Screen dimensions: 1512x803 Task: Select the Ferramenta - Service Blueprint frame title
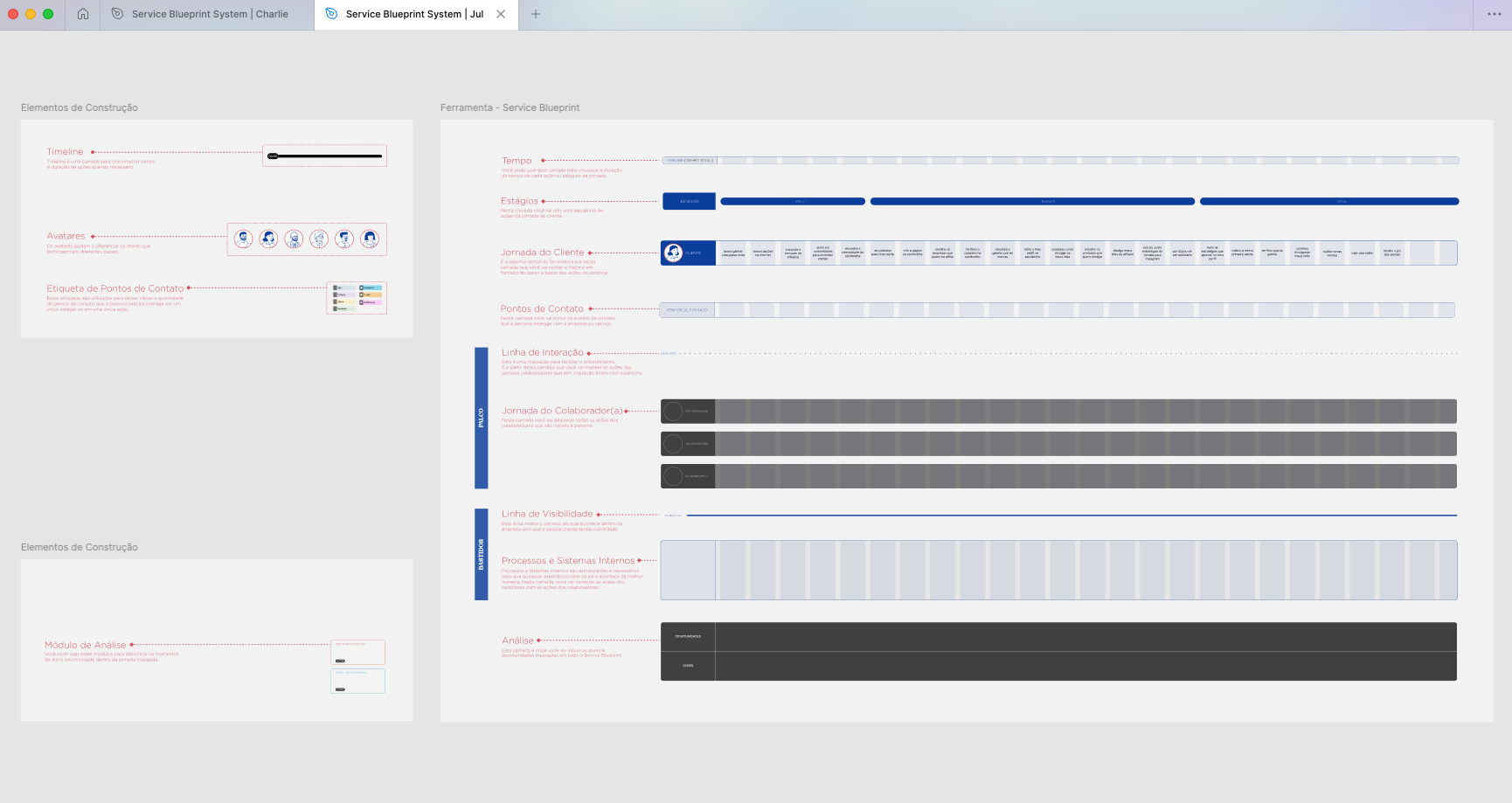(x=510, y=107)
